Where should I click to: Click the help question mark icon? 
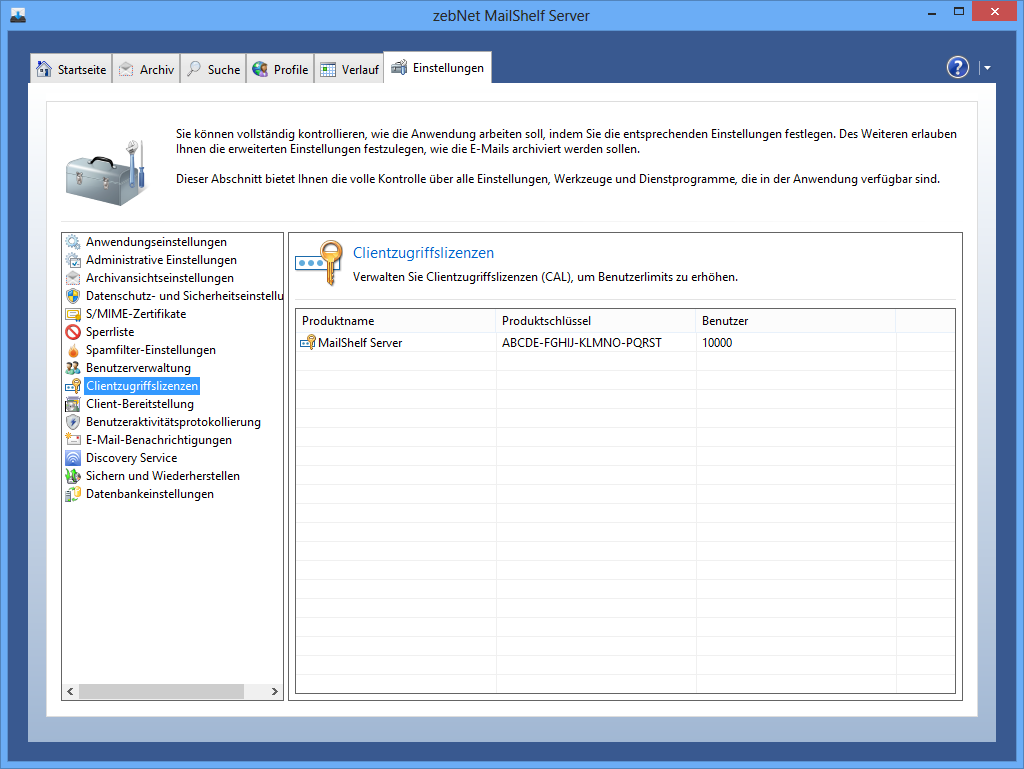(x=957, y=67)
